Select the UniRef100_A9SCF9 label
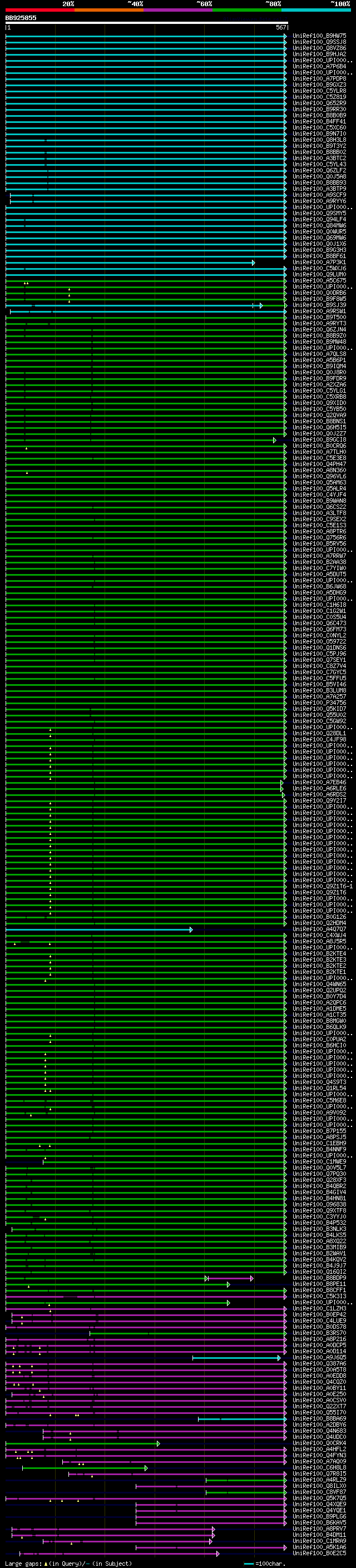The width and height of the screenshot is (356, 1568). click(319, 195)
